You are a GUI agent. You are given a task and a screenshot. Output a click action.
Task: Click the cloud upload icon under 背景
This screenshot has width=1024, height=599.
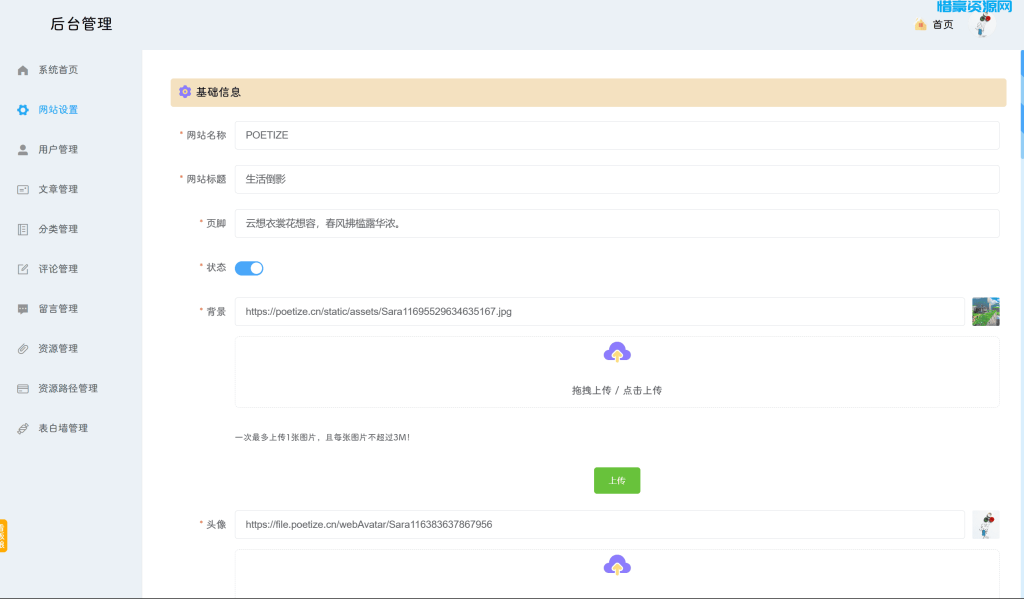617,353
